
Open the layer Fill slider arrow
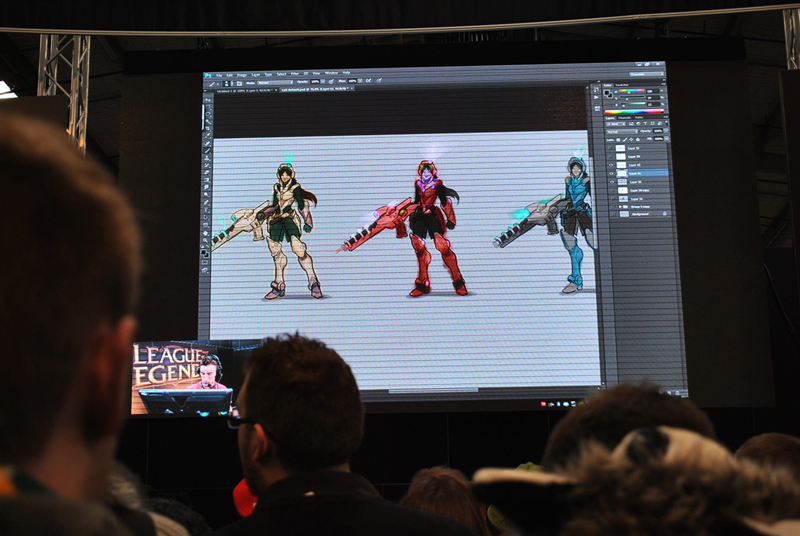[x=667, y=138]
